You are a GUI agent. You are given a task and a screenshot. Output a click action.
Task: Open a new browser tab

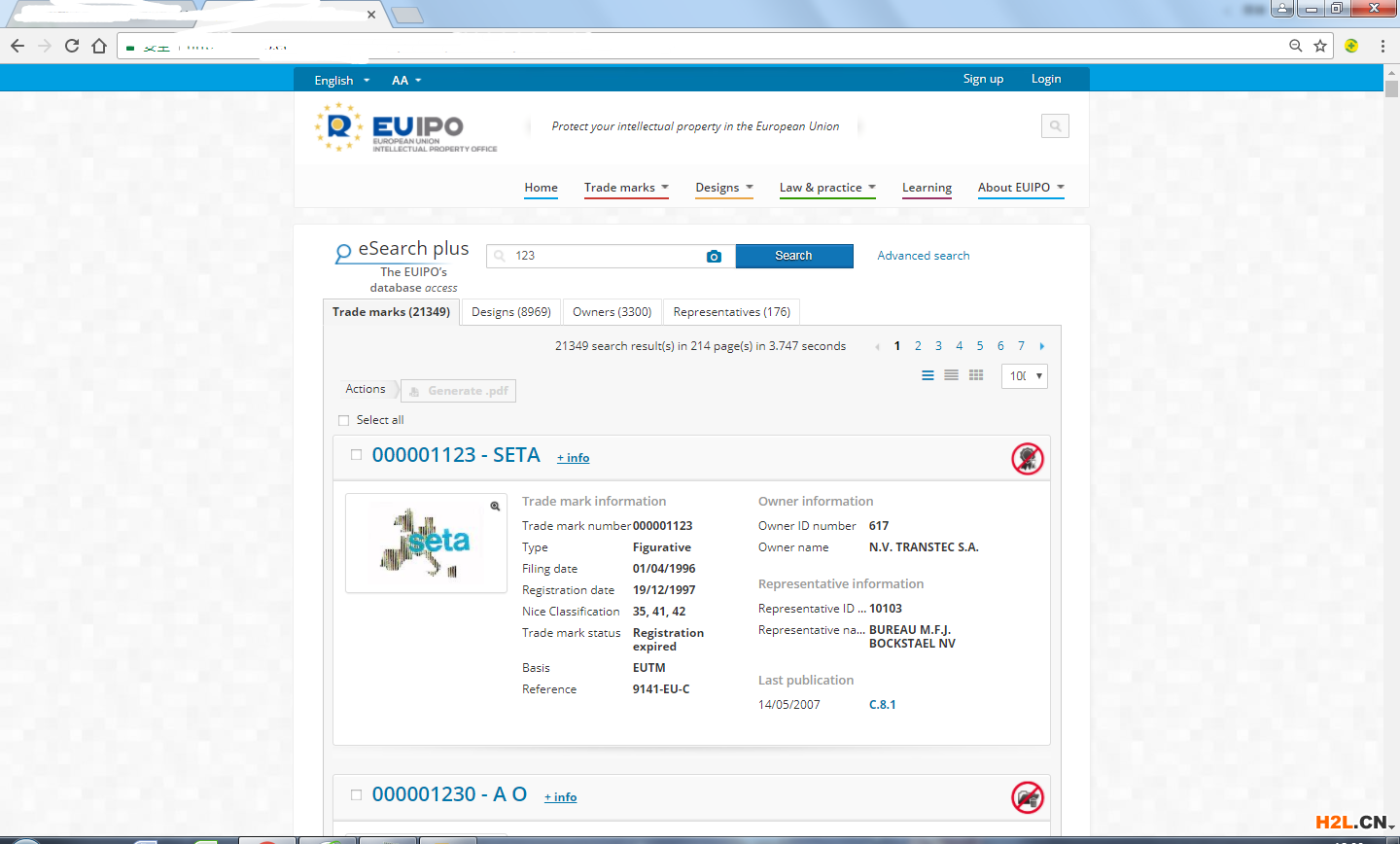click(406, 15)
